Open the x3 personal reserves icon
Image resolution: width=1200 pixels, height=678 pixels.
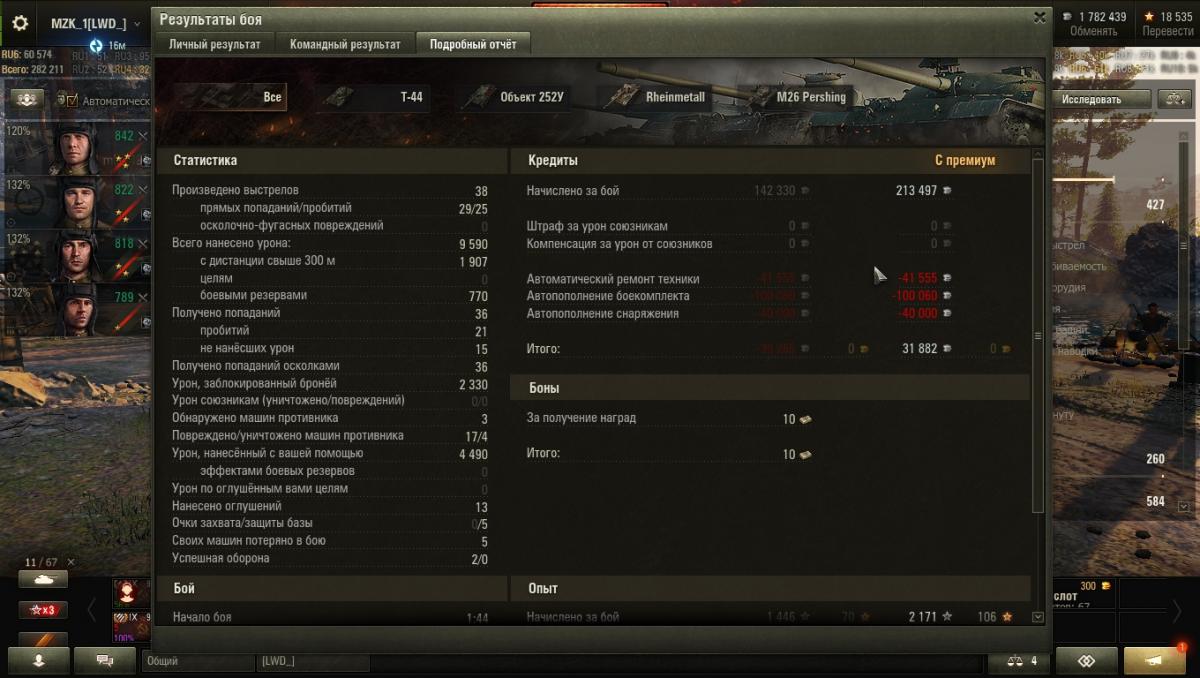point(43,609)
